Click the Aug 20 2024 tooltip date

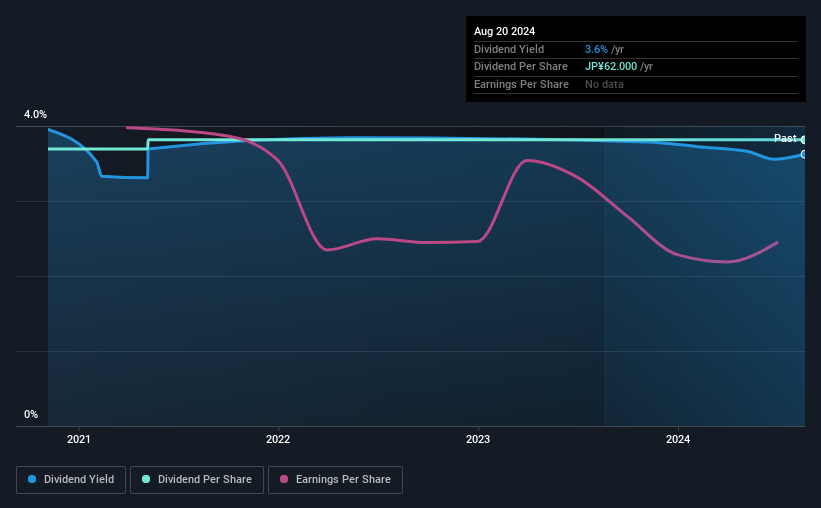(x=504, y=31)
